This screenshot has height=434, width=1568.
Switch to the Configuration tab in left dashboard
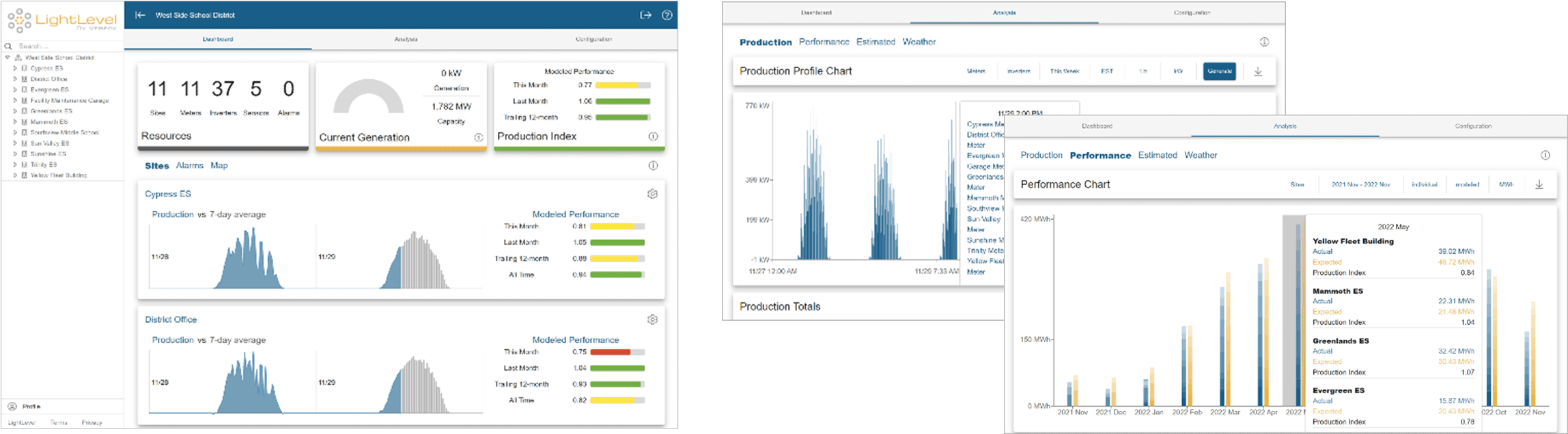tap(593, 40)
